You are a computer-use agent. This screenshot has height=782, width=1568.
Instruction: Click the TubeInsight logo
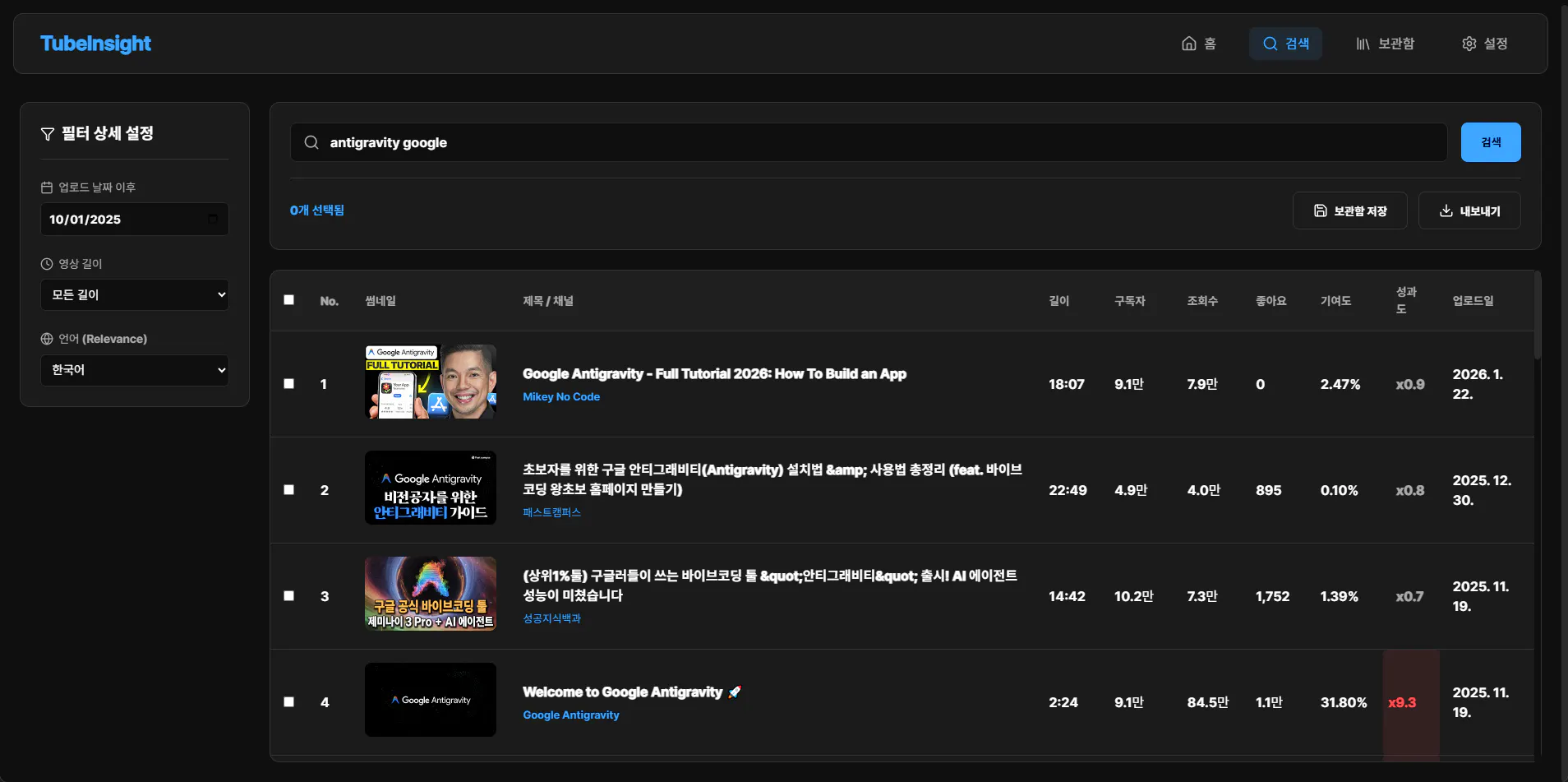pyautogui.click(x=95, y=44)
